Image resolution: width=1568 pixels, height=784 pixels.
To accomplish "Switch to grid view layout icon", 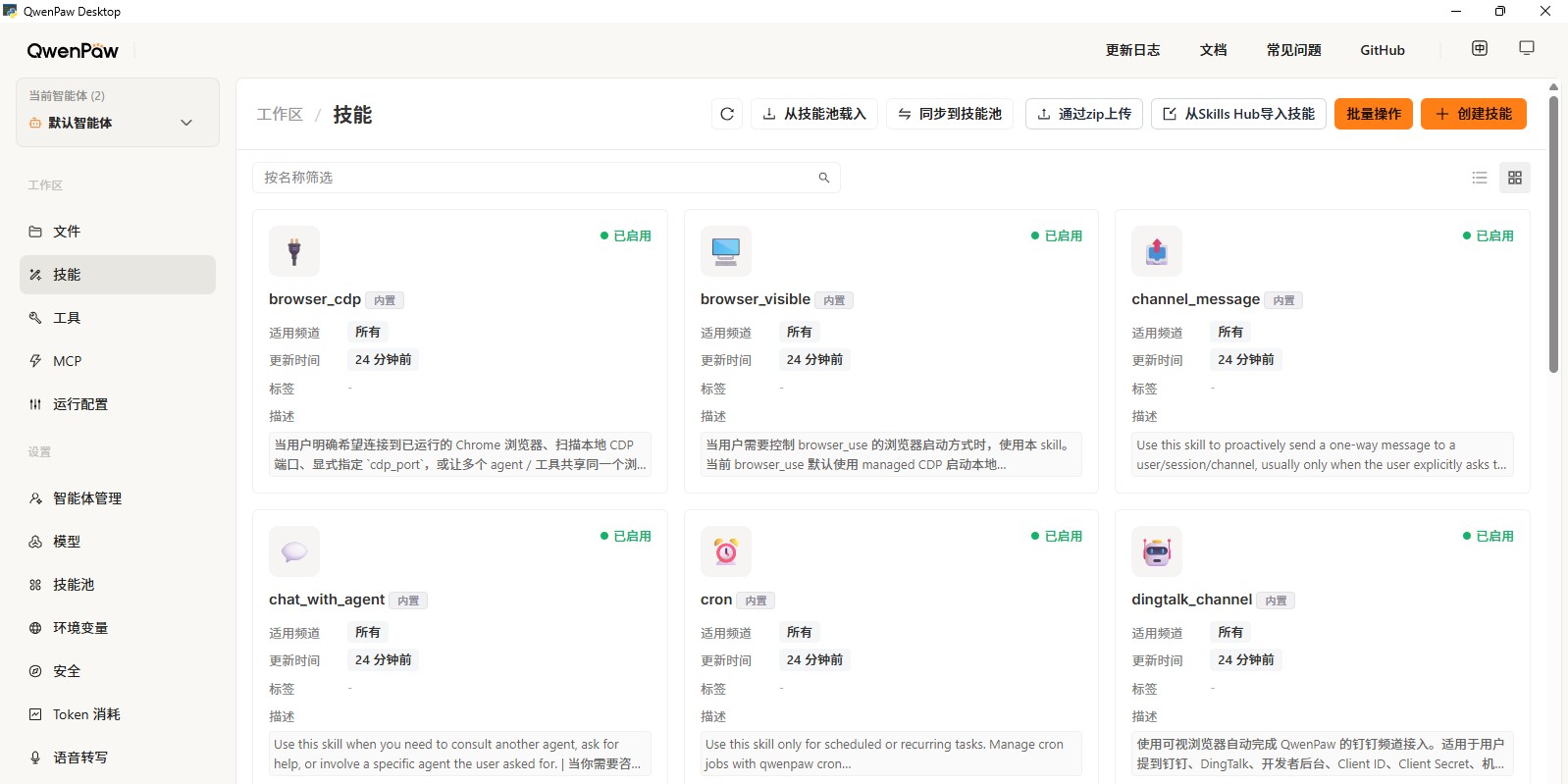I will point(1515,178).
